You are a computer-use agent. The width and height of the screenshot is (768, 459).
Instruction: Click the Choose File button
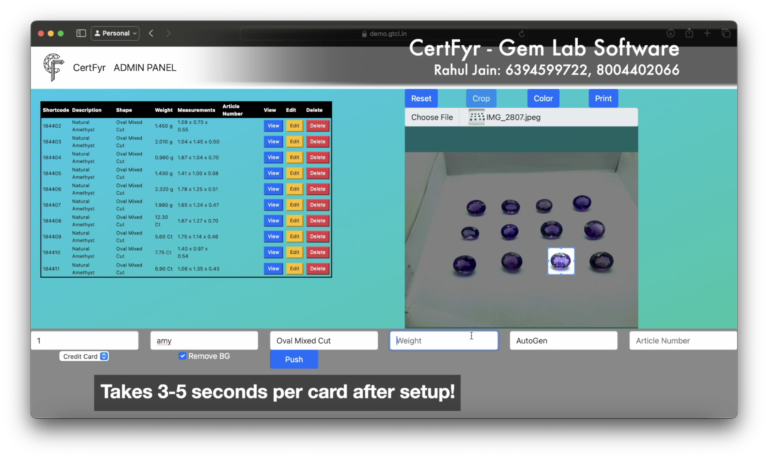point(432,117)
